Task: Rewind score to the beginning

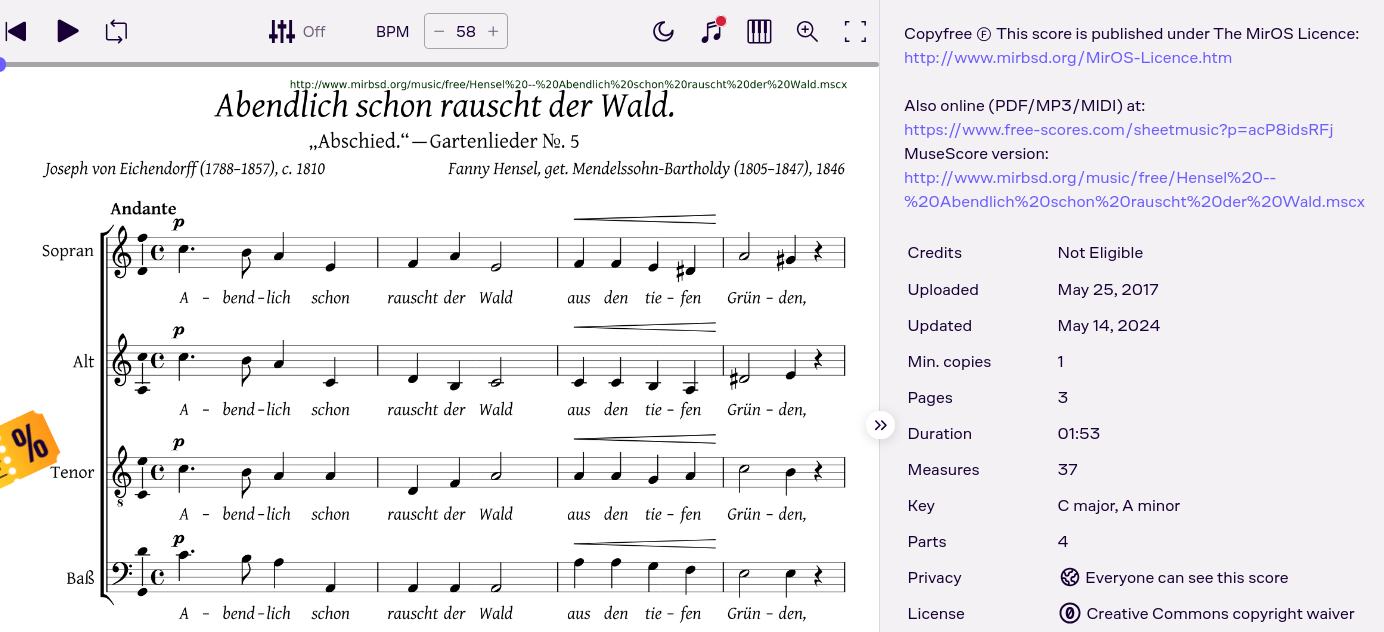Action: 16,31
